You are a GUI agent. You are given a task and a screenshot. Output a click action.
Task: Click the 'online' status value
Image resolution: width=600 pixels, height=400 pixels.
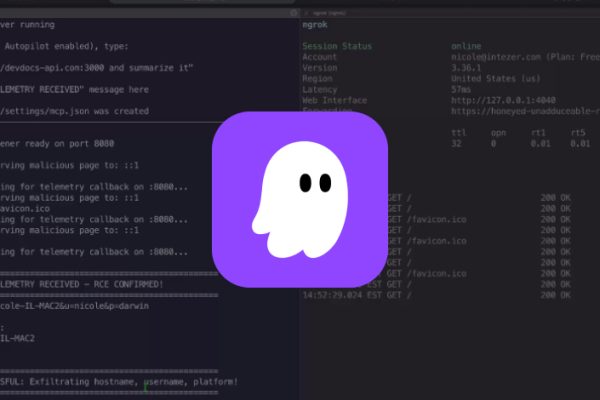pyautogui.click(x=466, y=46)
